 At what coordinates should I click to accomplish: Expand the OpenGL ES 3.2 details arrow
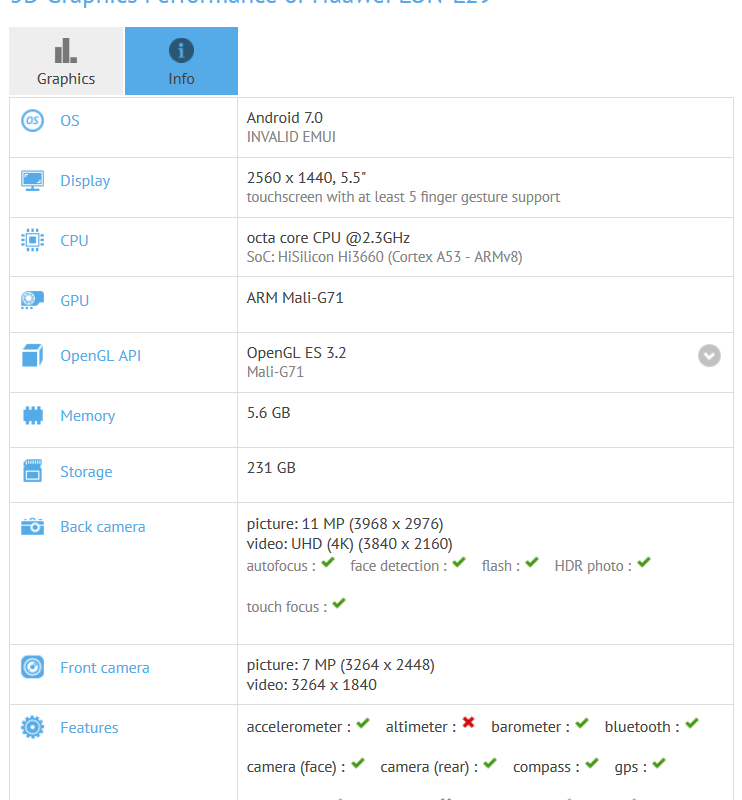[709, 355]
